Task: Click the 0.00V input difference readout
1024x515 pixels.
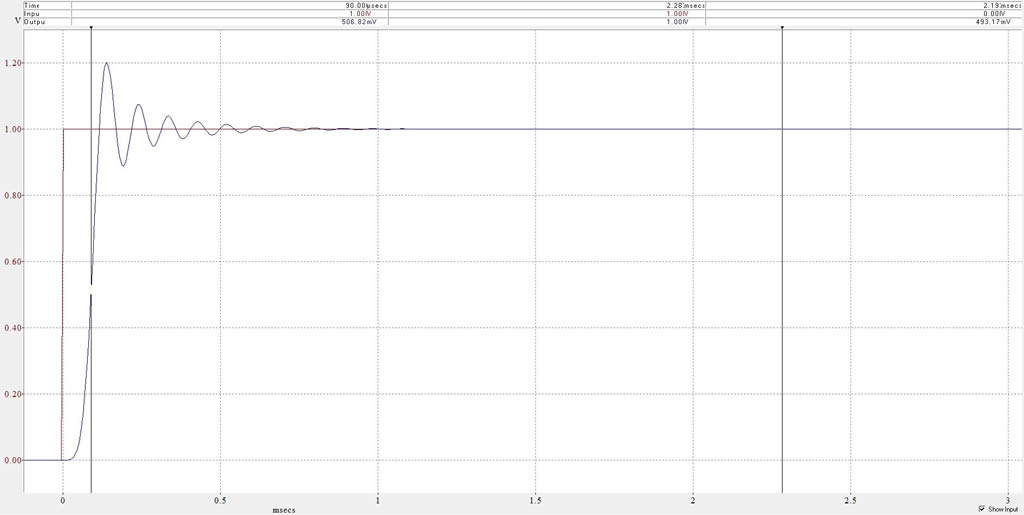Action: [x=1007, y=12]
